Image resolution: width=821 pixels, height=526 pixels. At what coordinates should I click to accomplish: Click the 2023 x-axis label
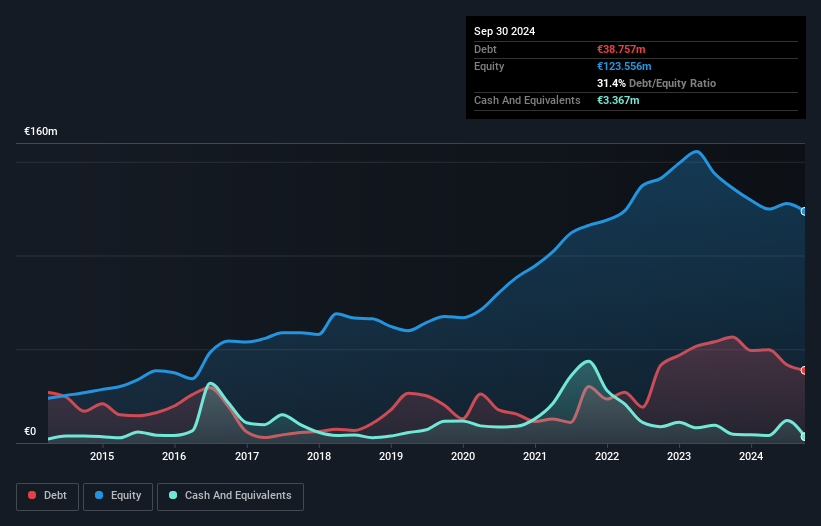tap(679, 456)
